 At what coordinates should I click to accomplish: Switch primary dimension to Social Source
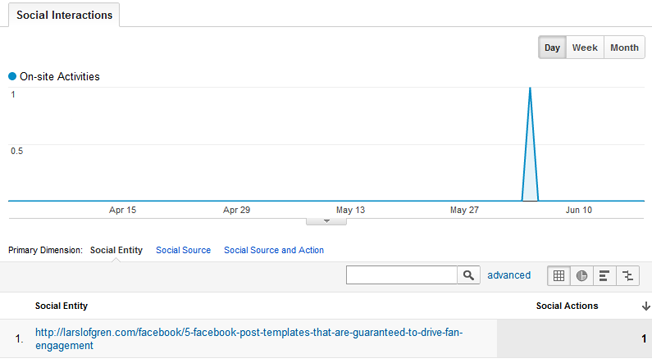pos(183,250)
